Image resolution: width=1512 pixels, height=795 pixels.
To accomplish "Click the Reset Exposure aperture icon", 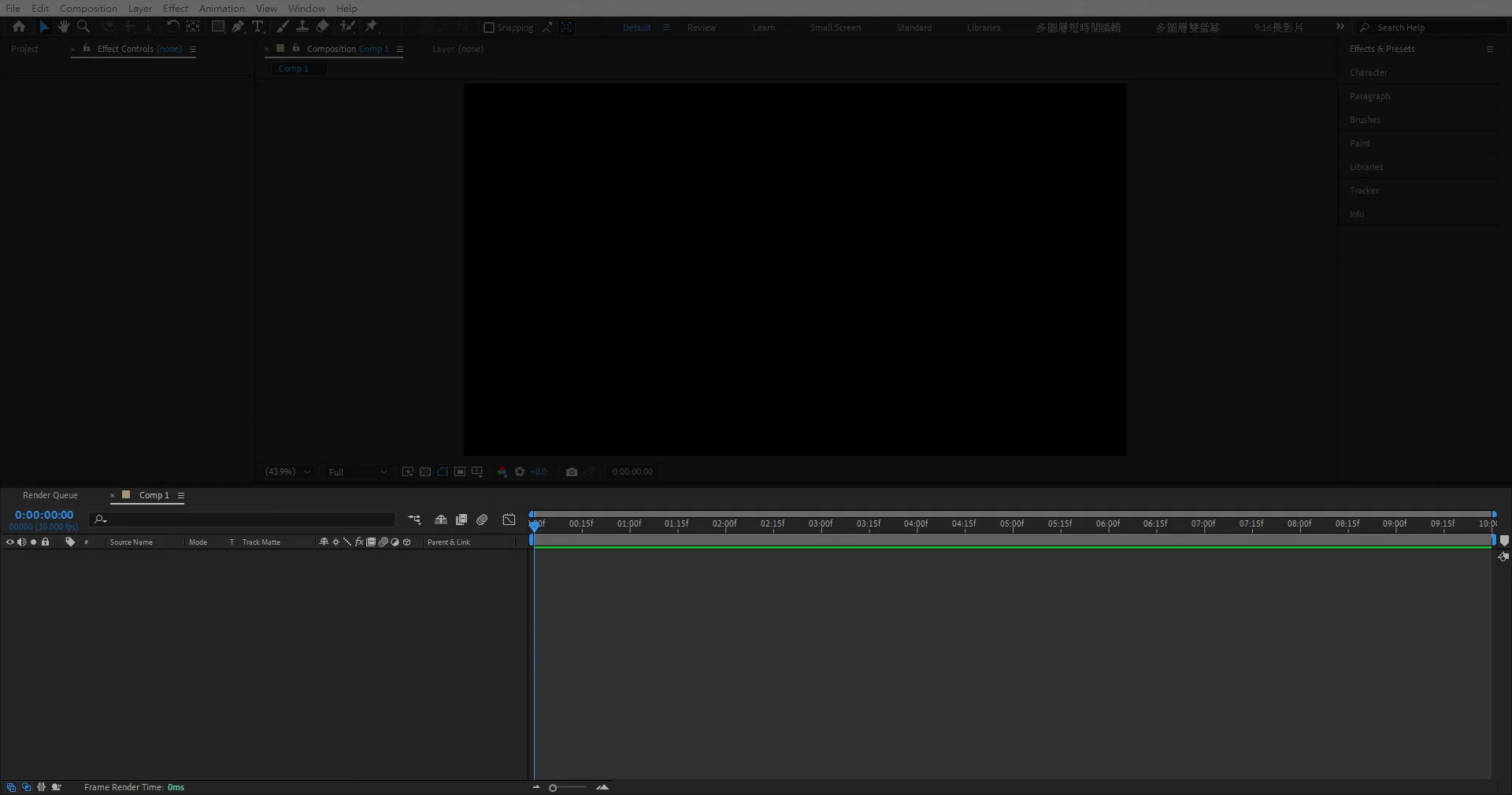I will (520, 472).
